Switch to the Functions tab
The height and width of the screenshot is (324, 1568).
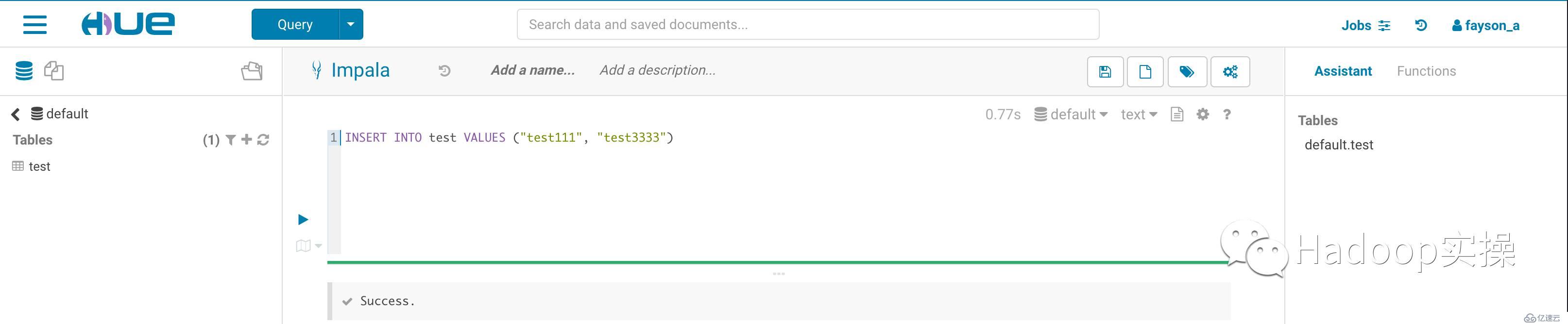[1426, 71]
